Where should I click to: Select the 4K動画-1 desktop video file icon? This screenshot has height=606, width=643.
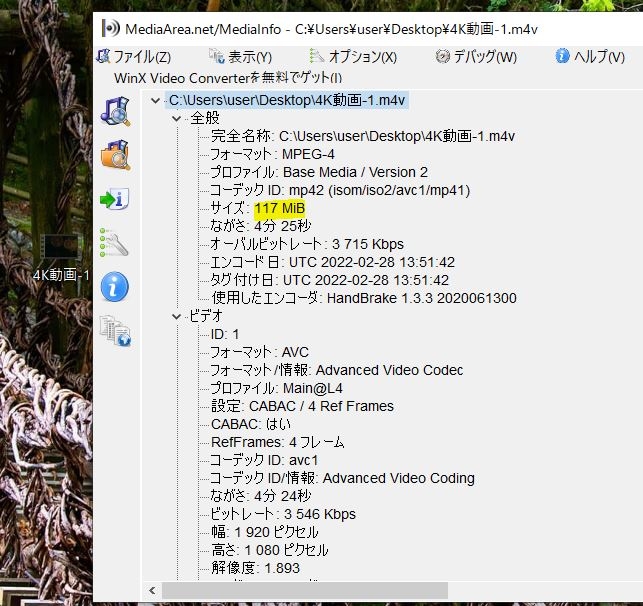click(61, 257)
